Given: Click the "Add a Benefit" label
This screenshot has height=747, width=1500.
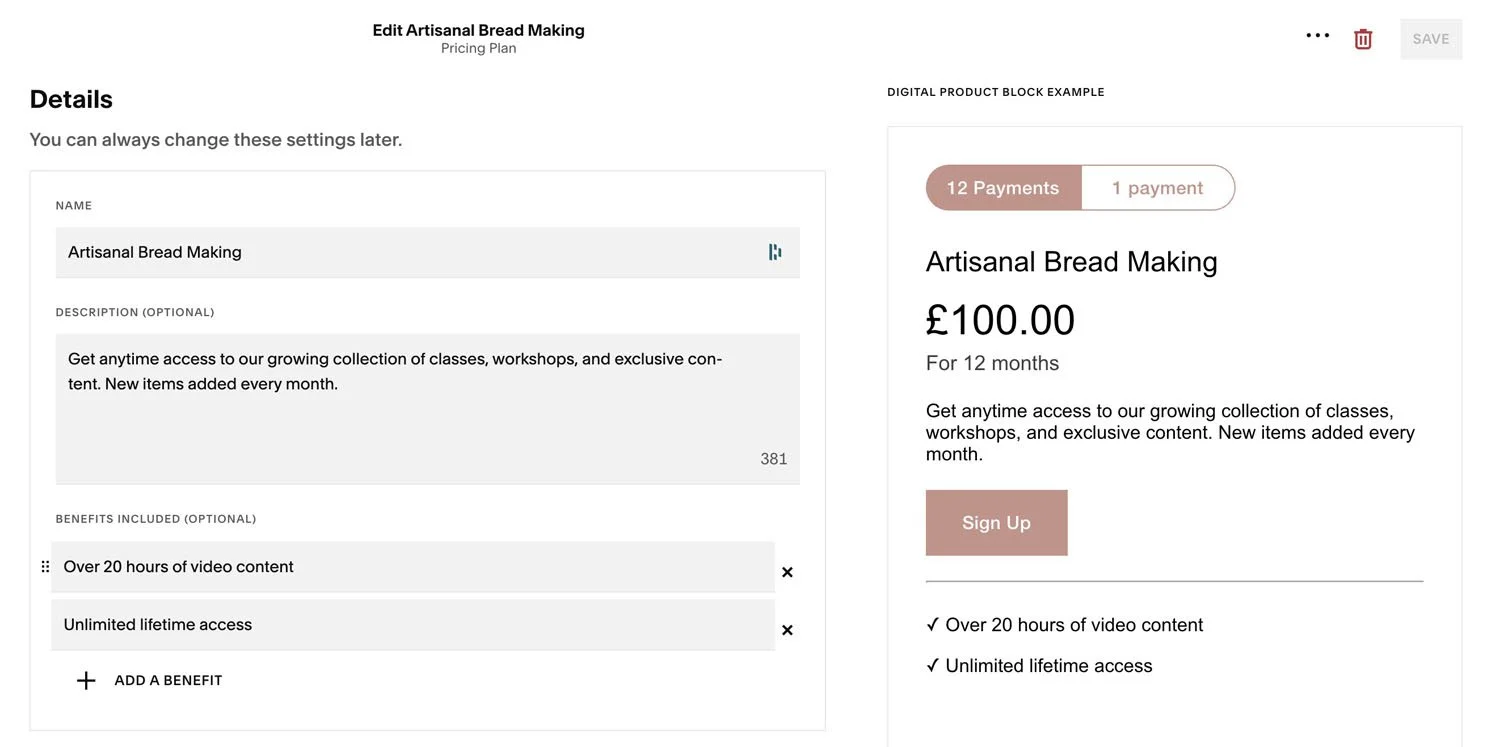Looking at the screenshot, I should [x=168, y=681].
